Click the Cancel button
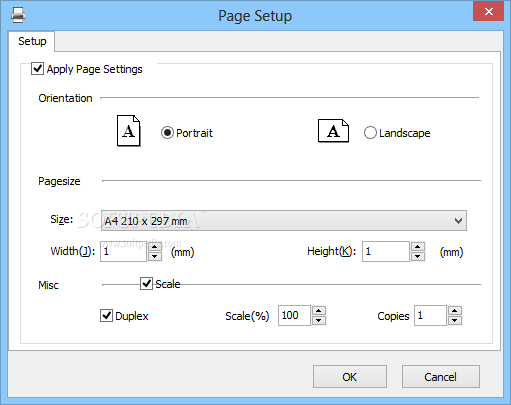The height and width of the screenshot is (405, 511). coord(441,377)
